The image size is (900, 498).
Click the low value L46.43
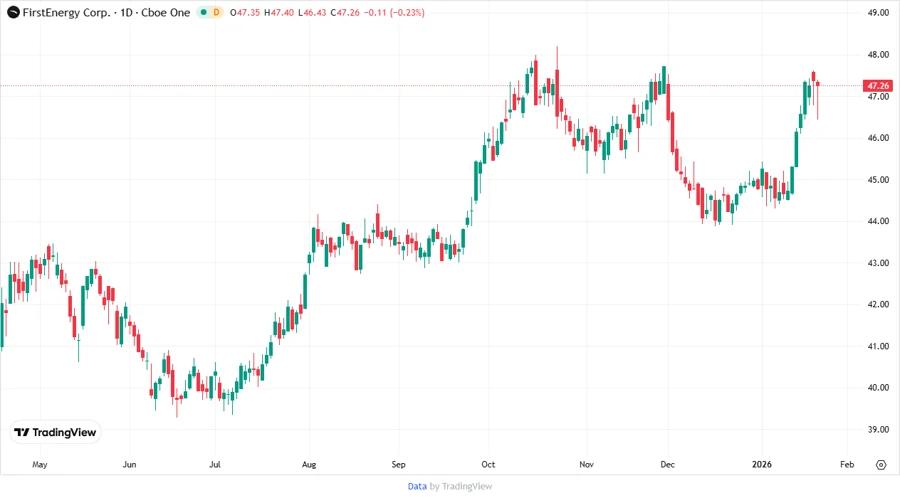(x=312, y=12)
